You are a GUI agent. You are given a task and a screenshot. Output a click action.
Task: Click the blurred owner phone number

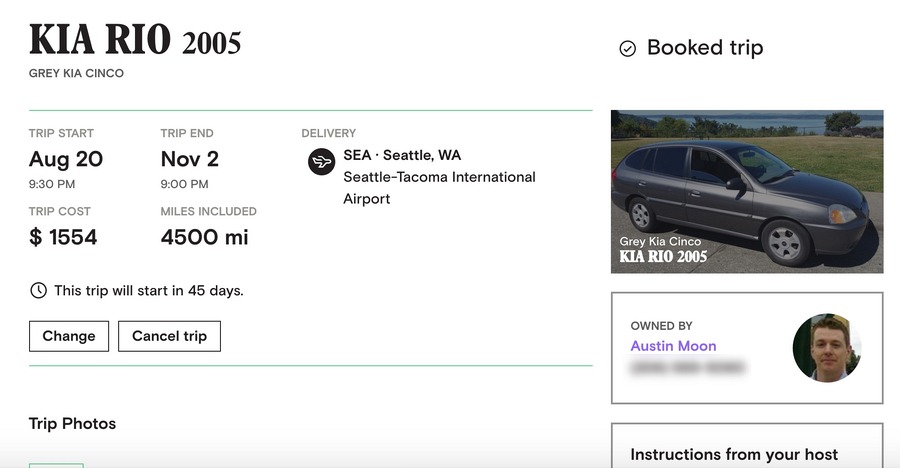(x=688, y=368)
